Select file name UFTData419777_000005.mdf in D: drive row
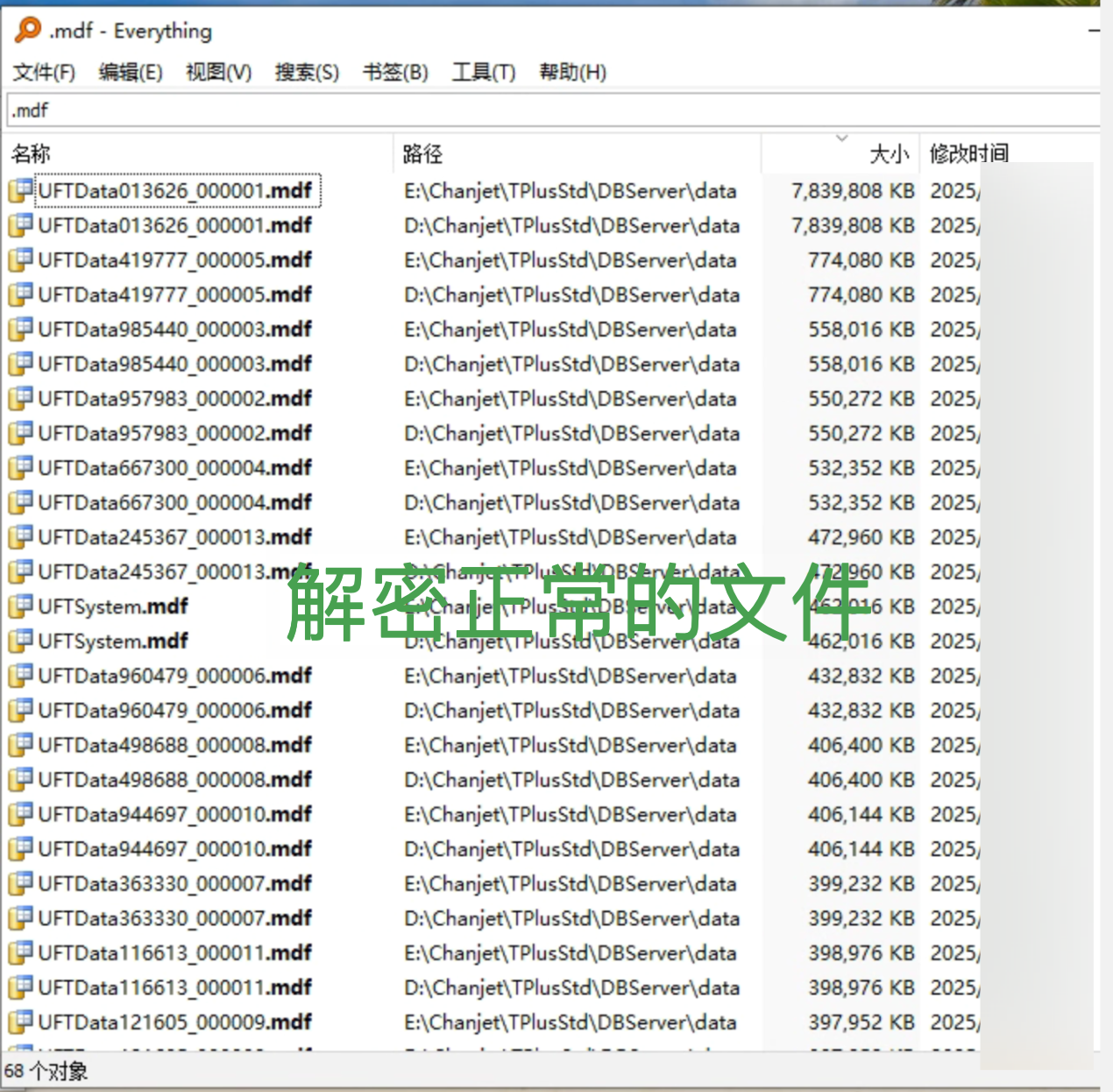The width and height of the screenshot is (1113, 1092). (x=174, y=294)
